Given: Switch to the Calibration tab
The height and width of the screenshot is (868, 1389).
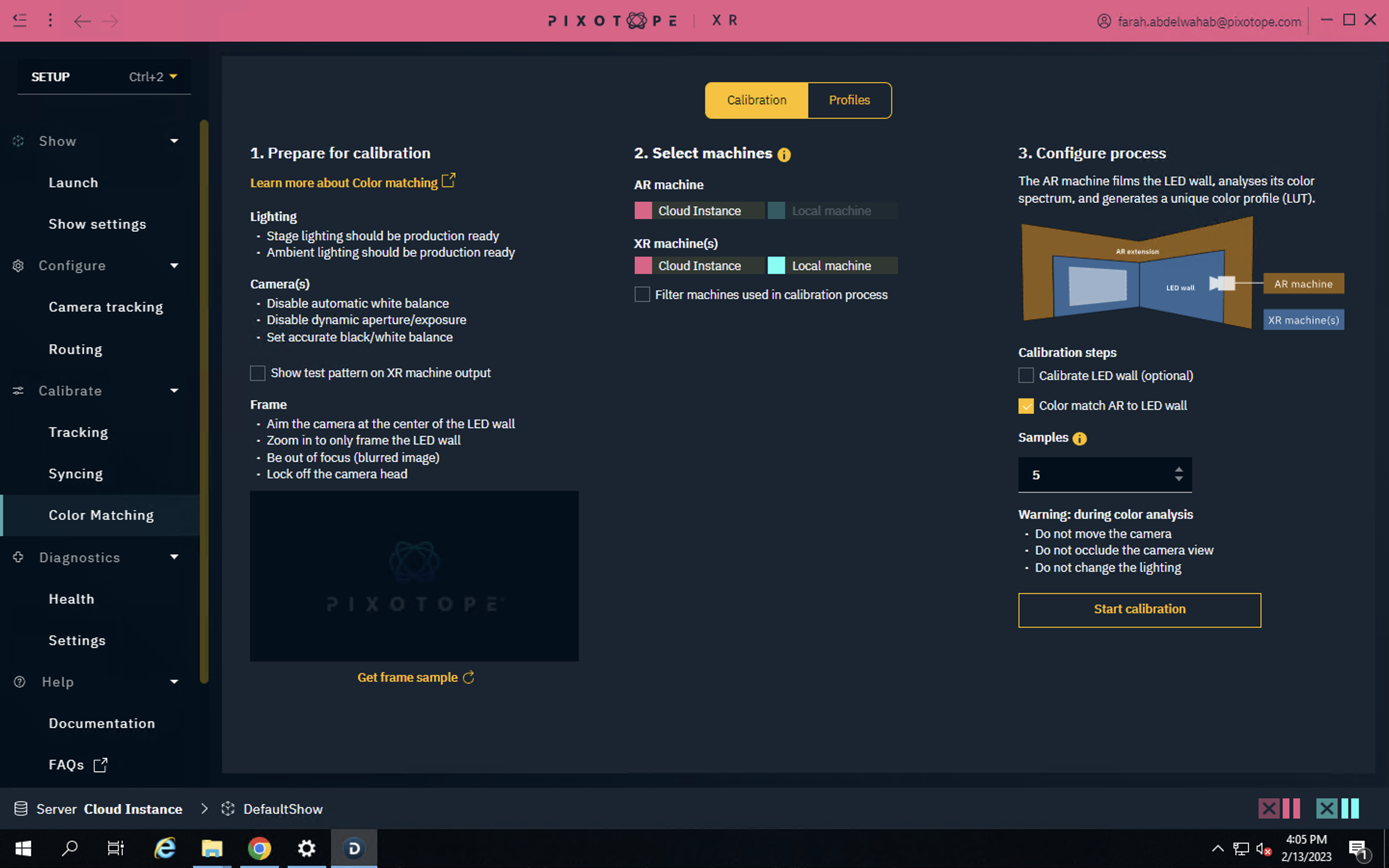Looking at the screenshot, I should pos(757,100).
